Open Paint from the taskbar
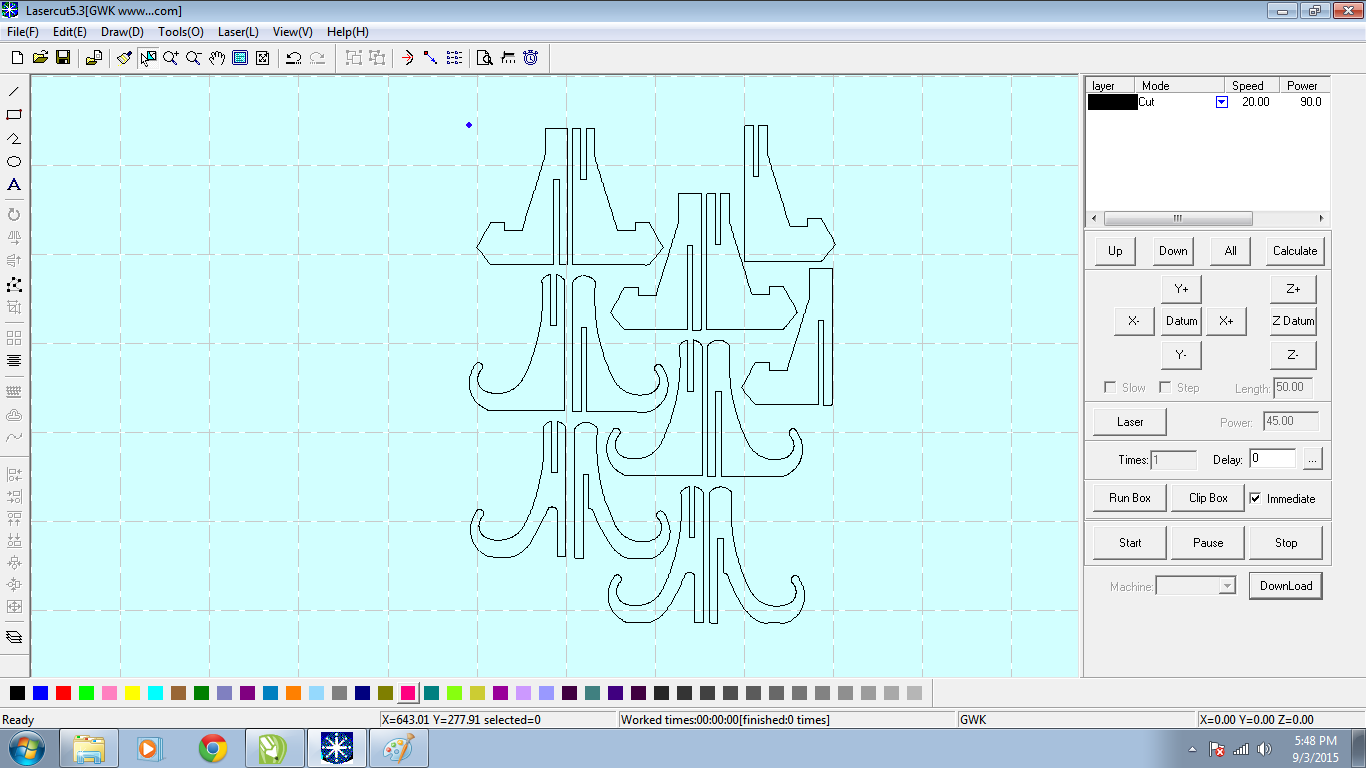The height and width of the screenshot is (768, 1366). [x=399, y=748]
